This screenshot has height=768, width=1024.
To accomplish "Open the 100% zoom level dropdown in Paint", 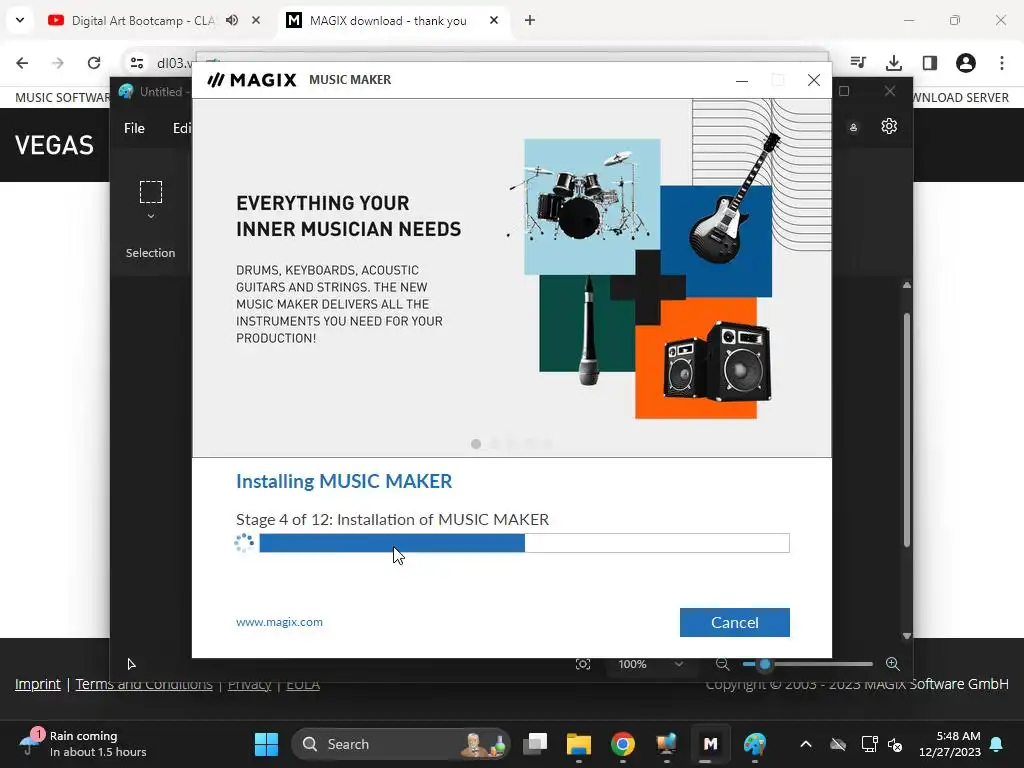I will 650,664.
